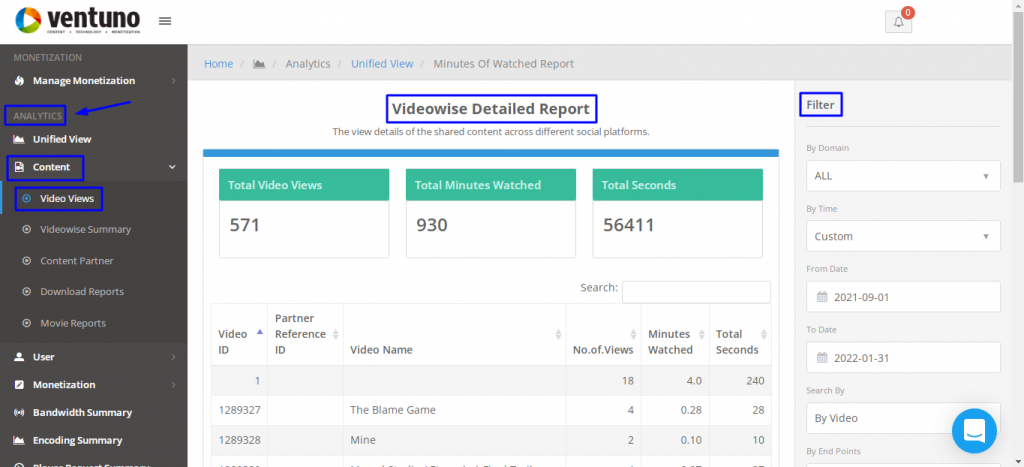Sort by Partner Reference ID column

pos(336,334)
